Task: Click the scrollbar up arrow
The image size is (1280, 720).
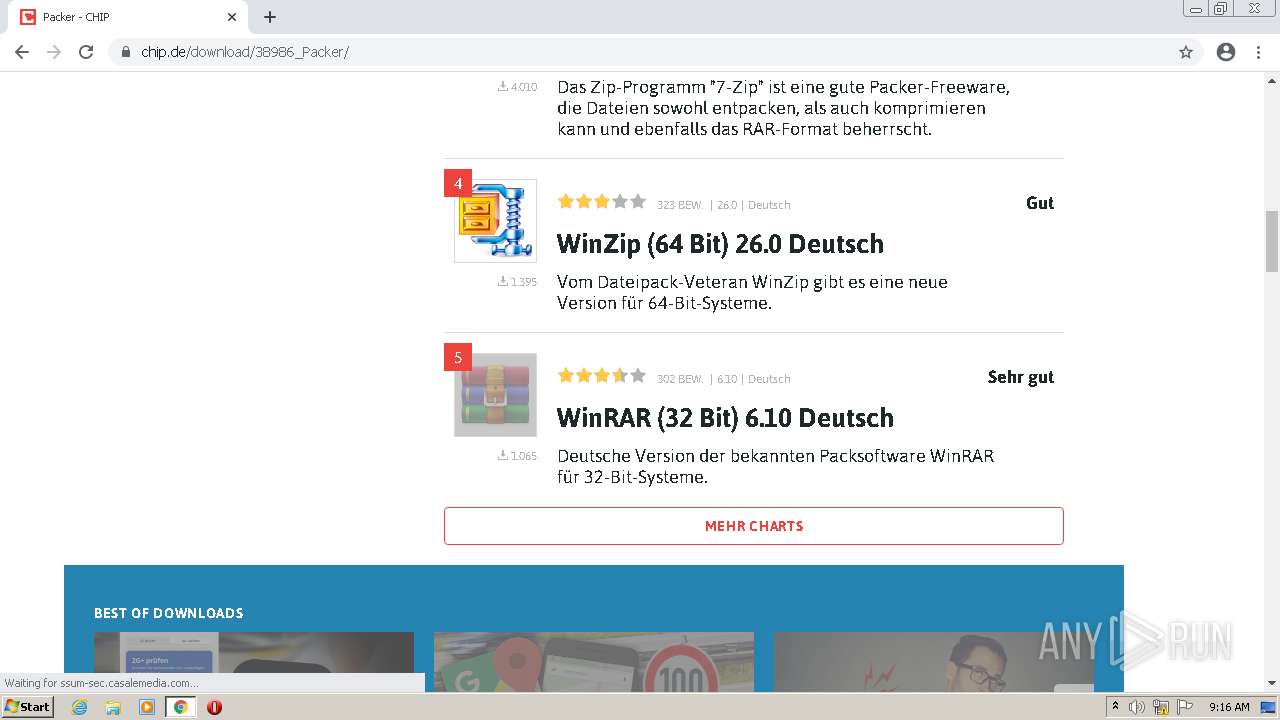Action: [x=1271, y=79]
